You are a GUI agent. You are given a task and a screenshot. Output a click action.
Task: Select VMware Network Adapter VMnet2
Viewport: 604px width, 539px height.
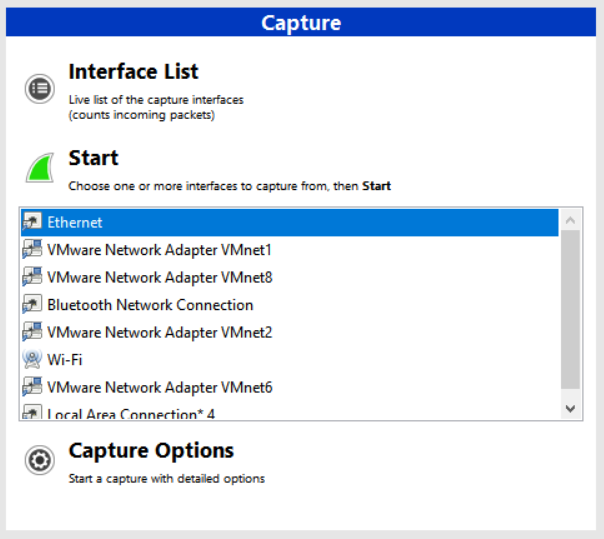[x=159, y=332]
